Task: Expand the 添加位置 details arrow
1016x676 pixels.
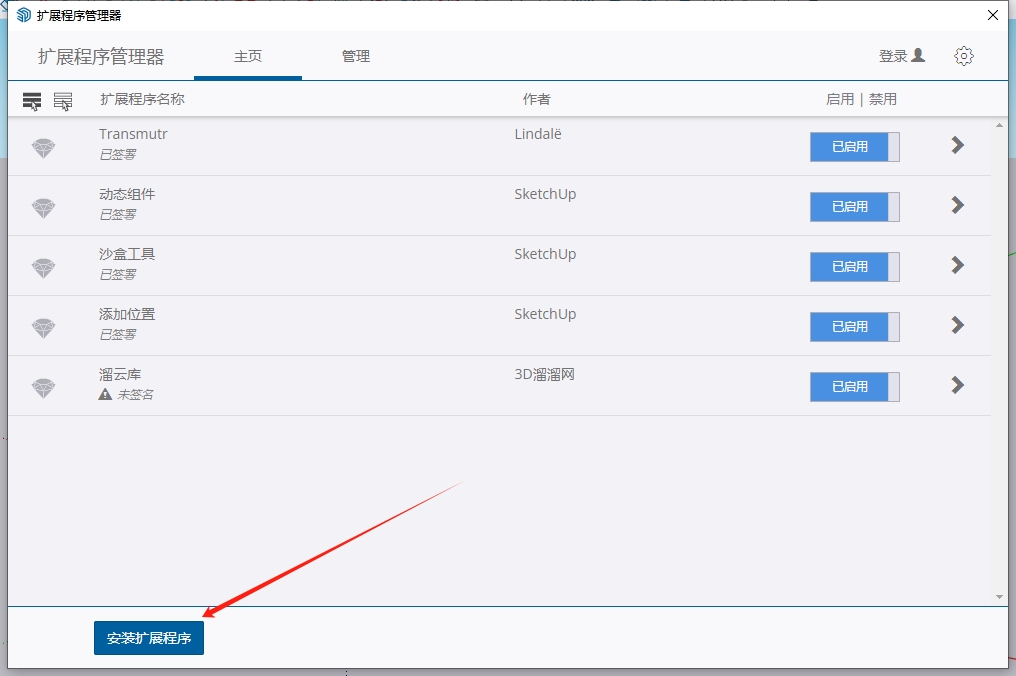Action: [x=957, y=325]
